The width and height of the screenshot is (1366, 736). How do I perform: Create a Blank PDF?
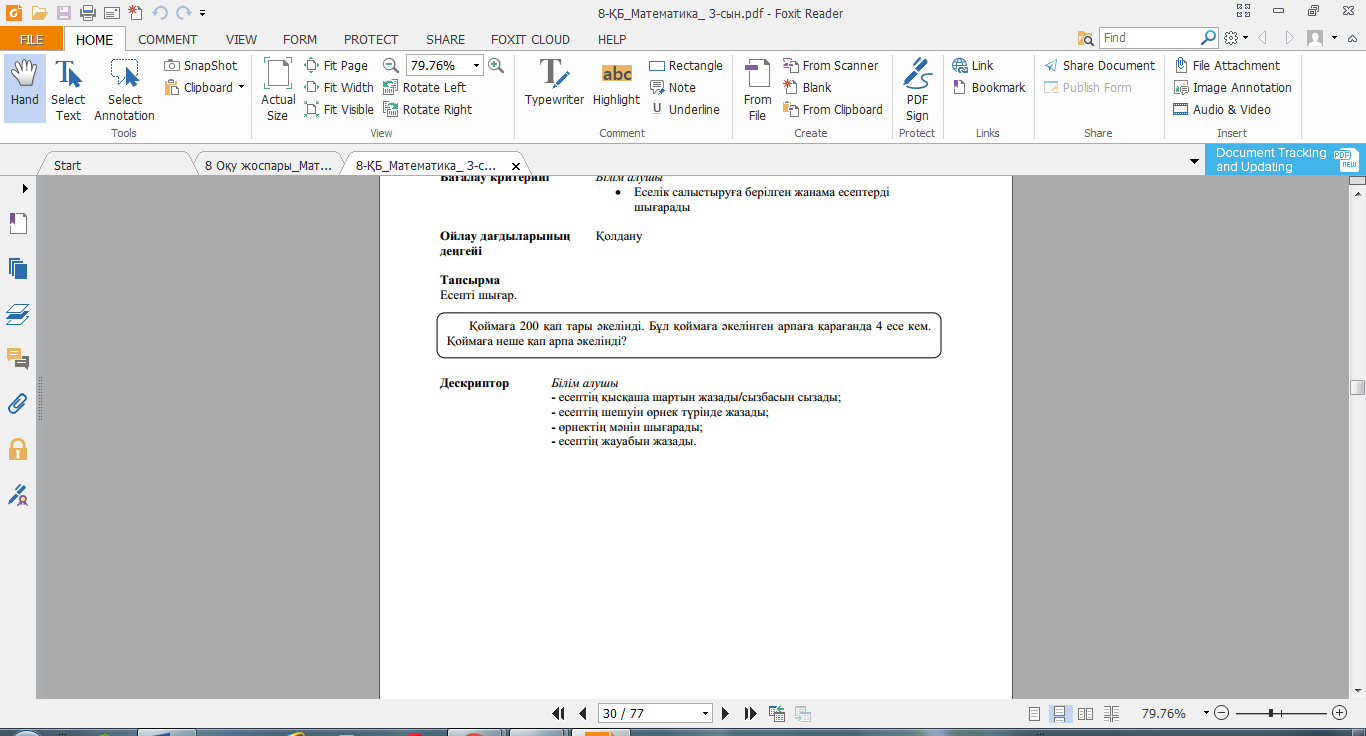pyautogui.click(x=808, y=88)
